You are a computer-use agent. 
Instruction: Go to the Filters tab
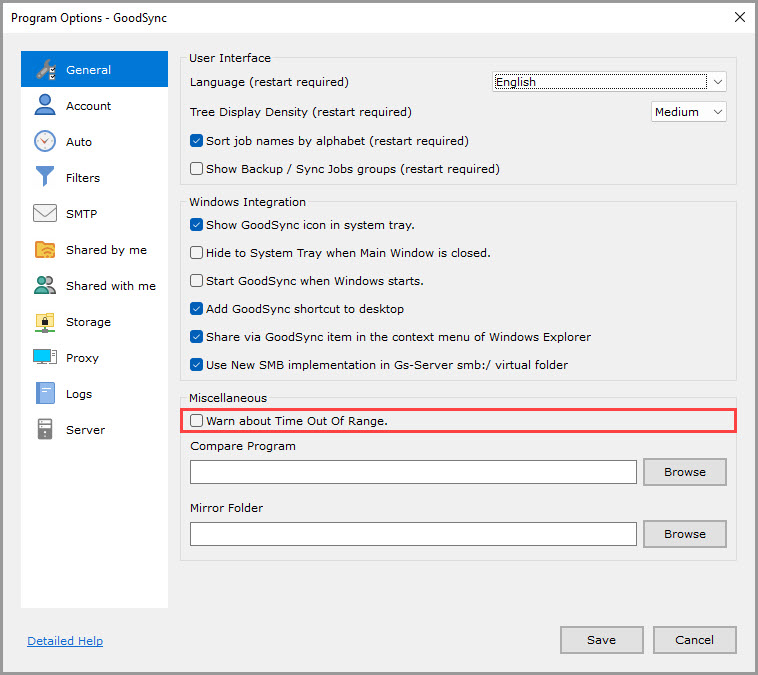(94, 177)
